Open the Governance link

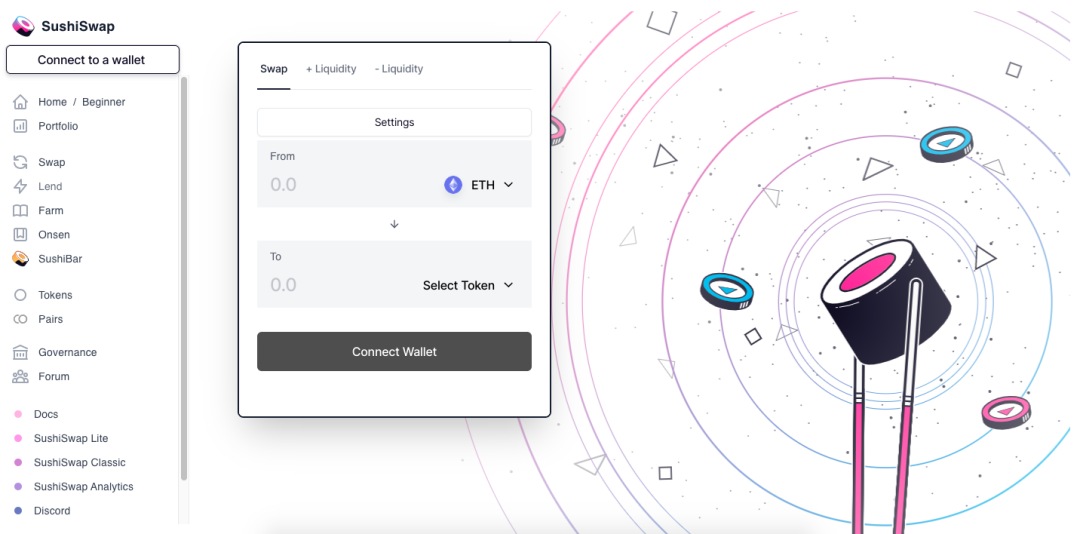click(x=68, y=352)
